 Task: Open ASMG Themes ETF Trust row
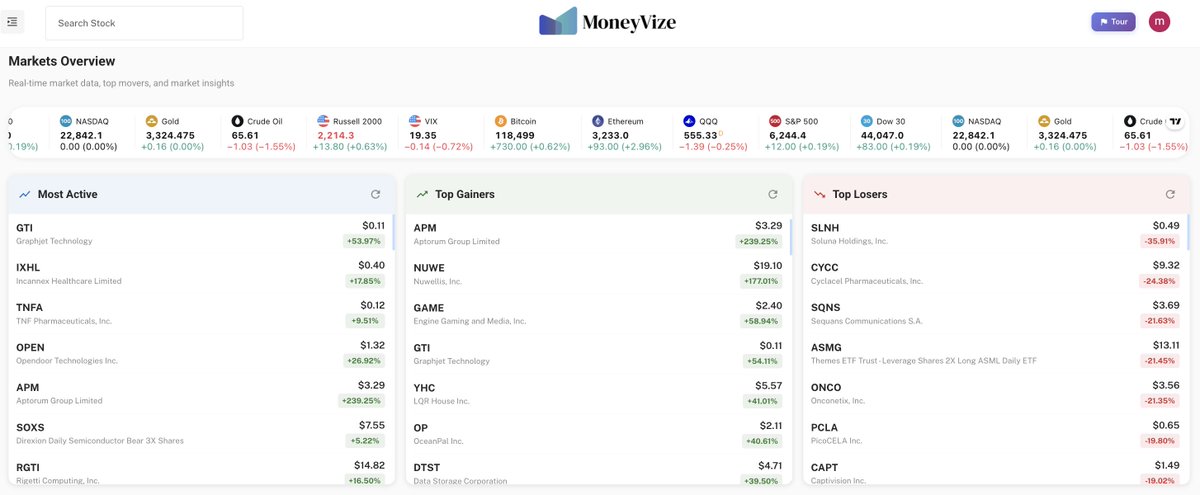(x=995, y=353)
